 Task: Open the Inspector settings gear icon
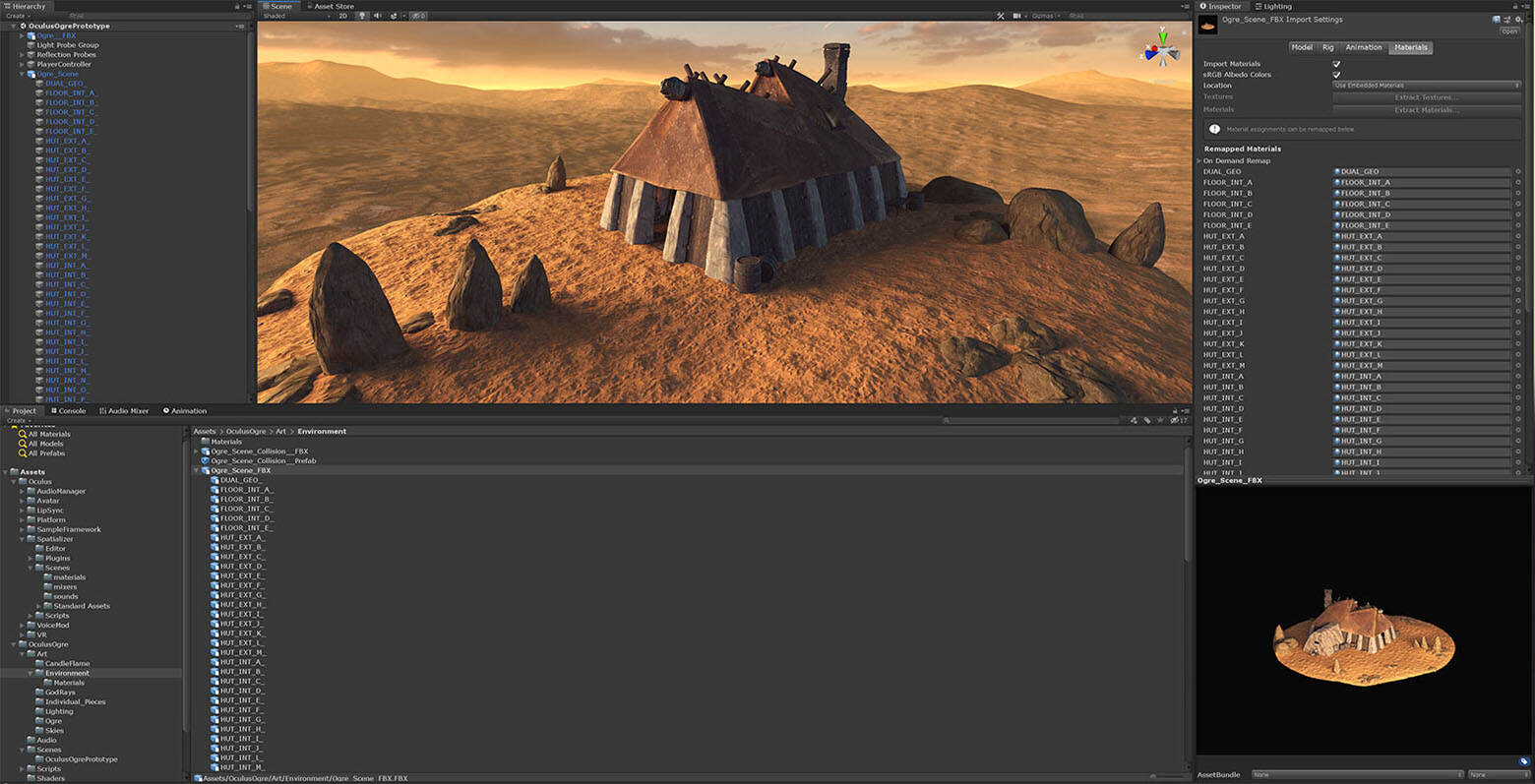(1518, 20)
